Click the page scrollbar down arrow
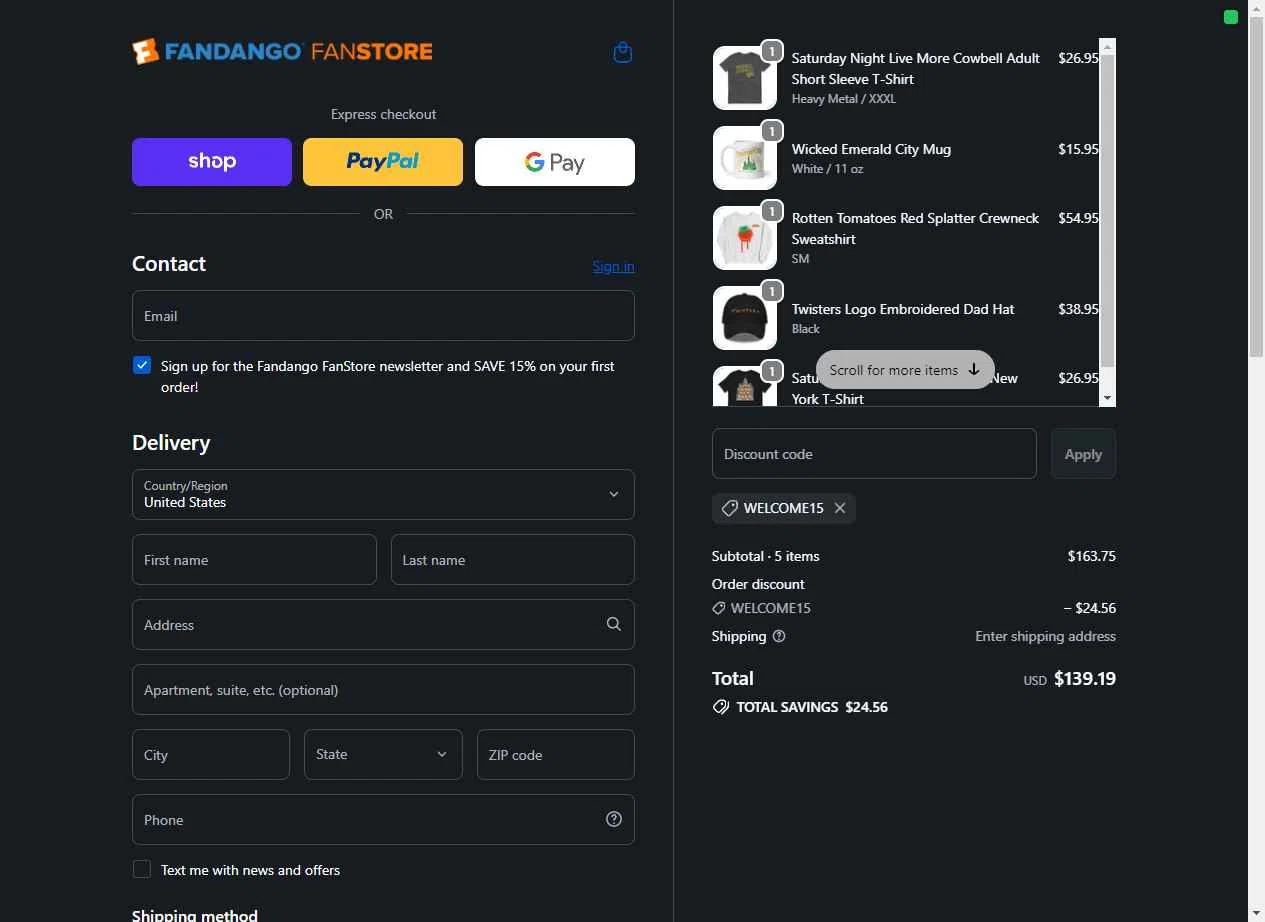 pos(1256,913)
